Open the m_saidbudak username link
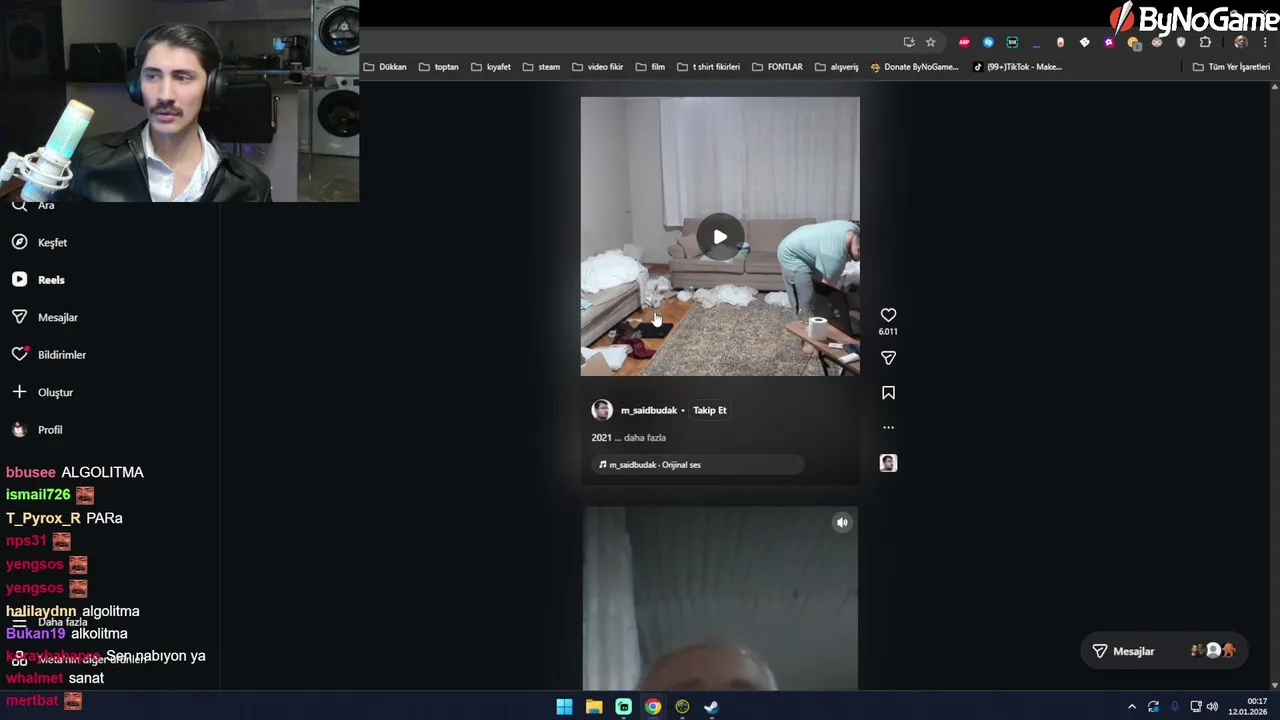The width and height of the screenshot is (1280, 720). point(649,410)
